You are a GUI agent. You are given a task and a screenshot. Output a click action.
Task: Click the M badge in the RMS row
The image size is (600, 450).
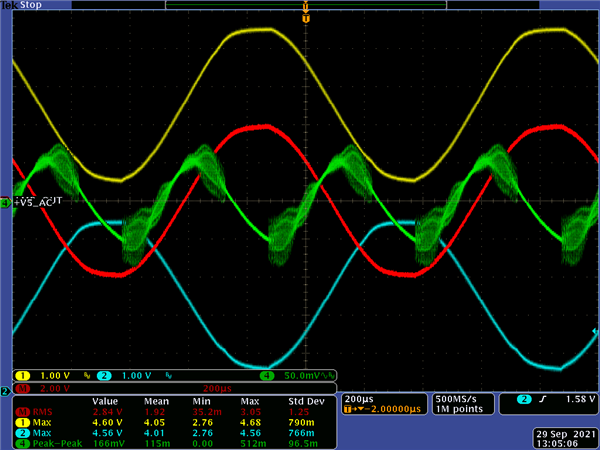coord(23,412)
